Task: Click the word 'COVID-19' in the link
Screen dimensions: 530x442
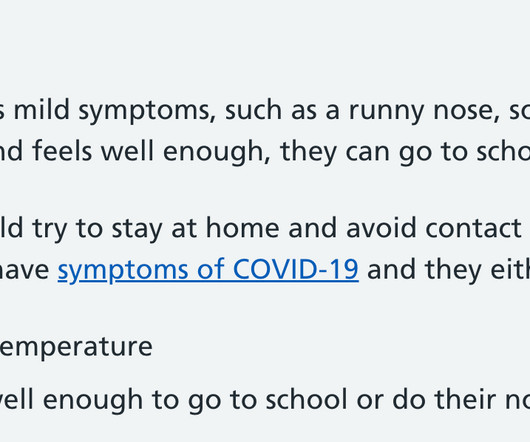Action: click(x=296, y=269)
